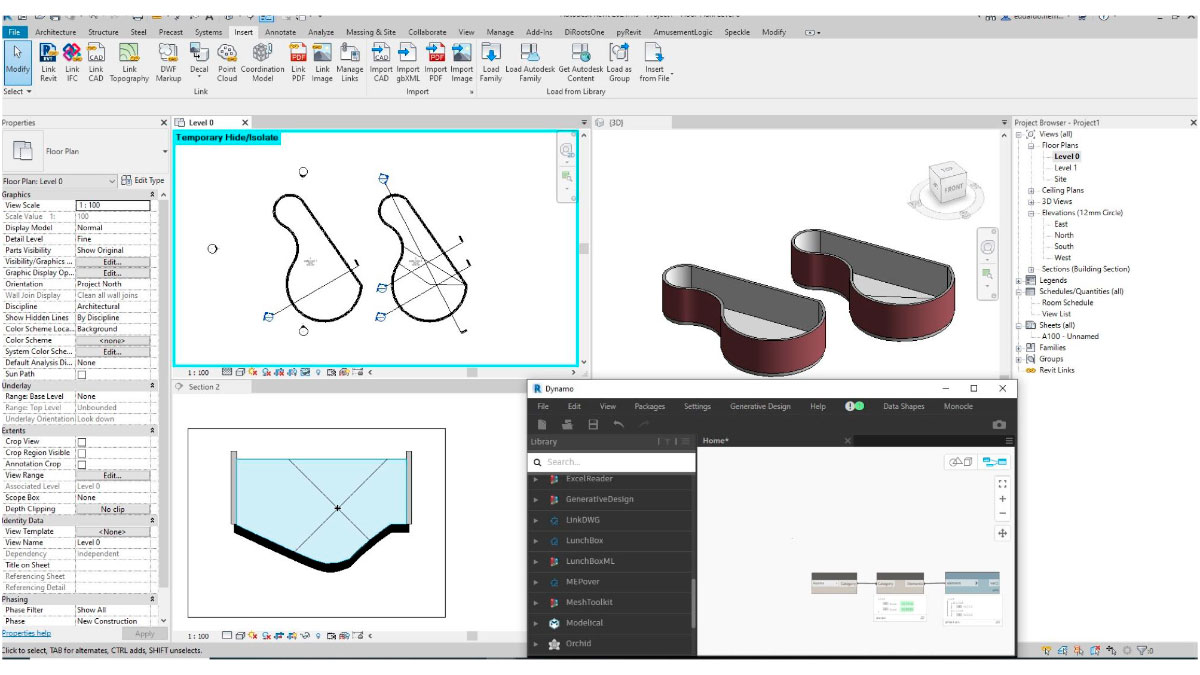
Task: Expand the Ceiling Plans node
Action: click(x=1031, y=190)
